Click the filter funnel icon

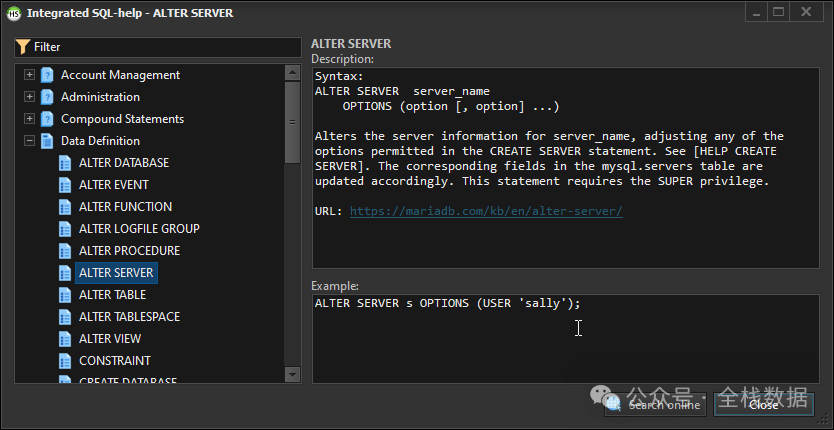(23, 47)
